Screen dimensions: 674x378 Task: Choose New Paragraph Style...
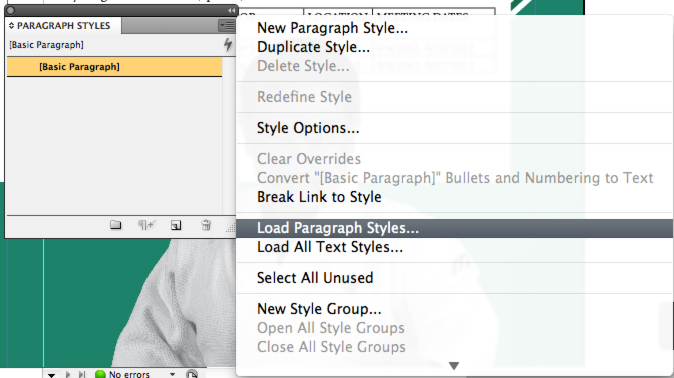pyautogui.click(x=332, y=28)
